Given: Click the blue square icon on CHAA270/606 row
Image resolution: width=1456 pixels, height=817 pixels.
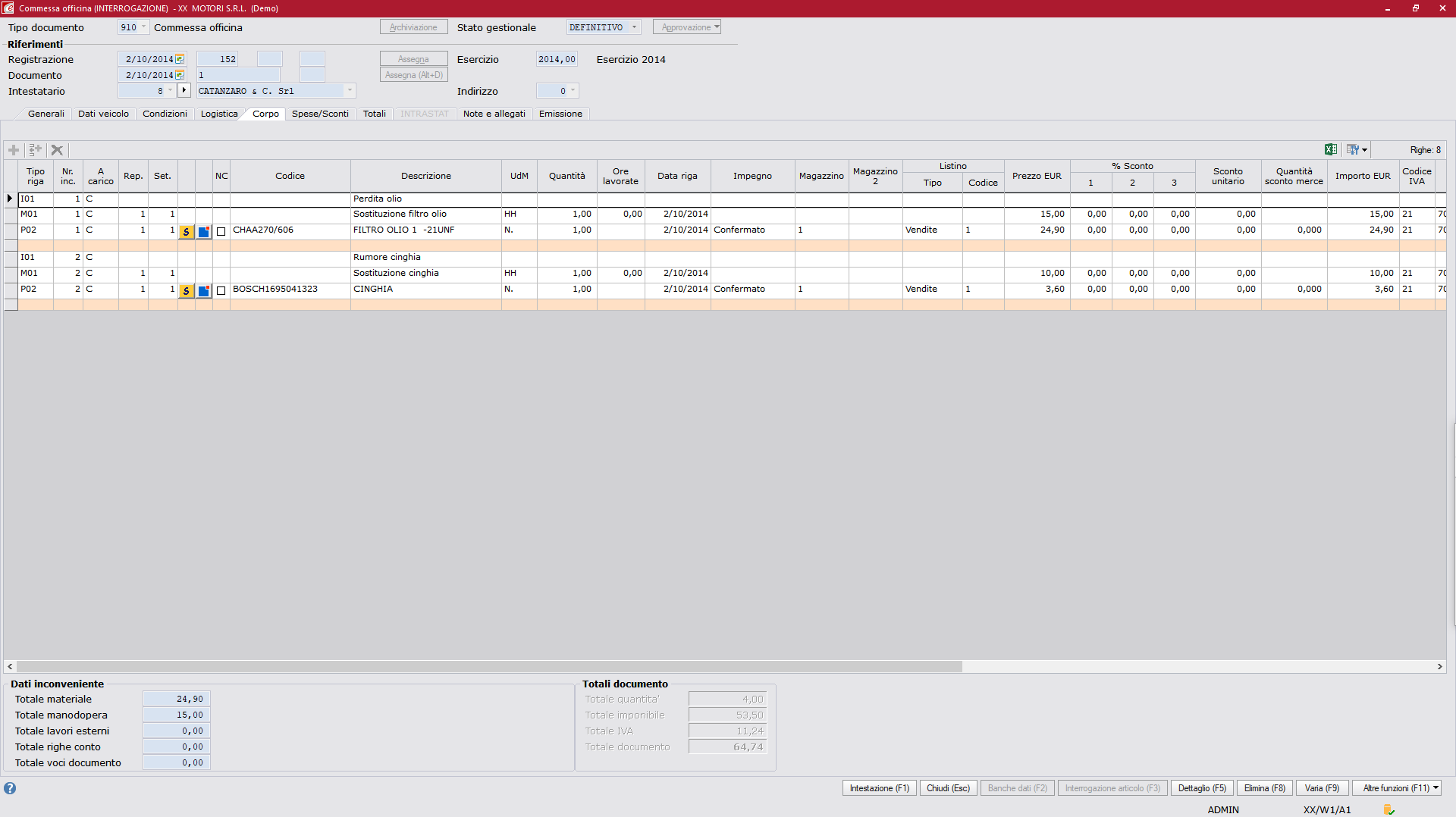Looking at the screenshot, I should [x=203, y=231].
